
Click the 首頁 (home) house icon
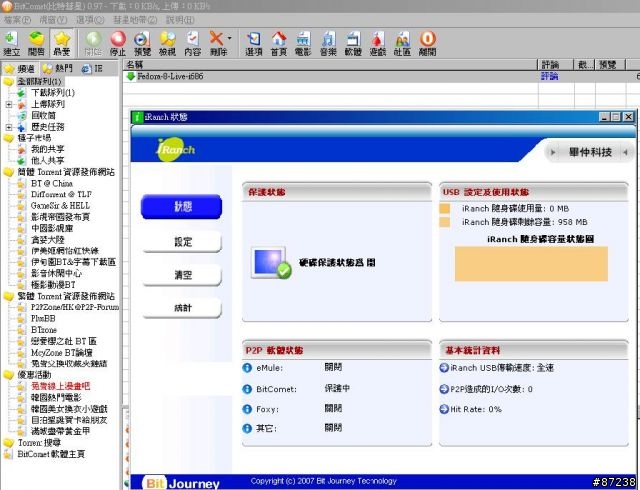point(279,43)
